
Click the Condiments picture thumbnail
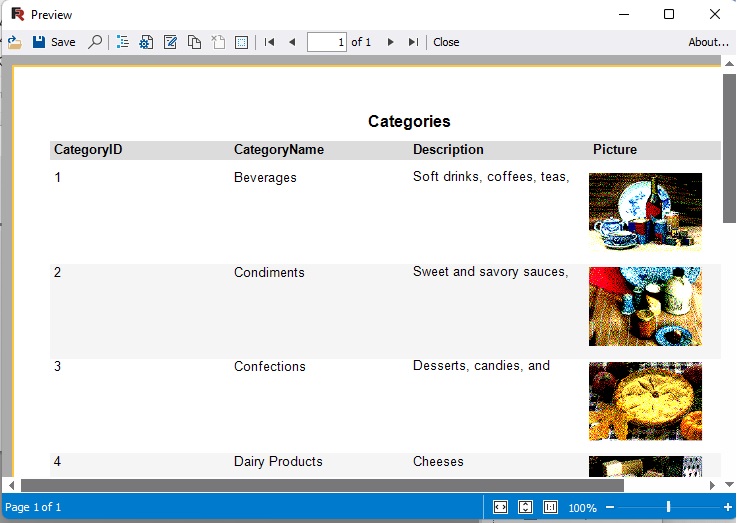pos(645,306)
